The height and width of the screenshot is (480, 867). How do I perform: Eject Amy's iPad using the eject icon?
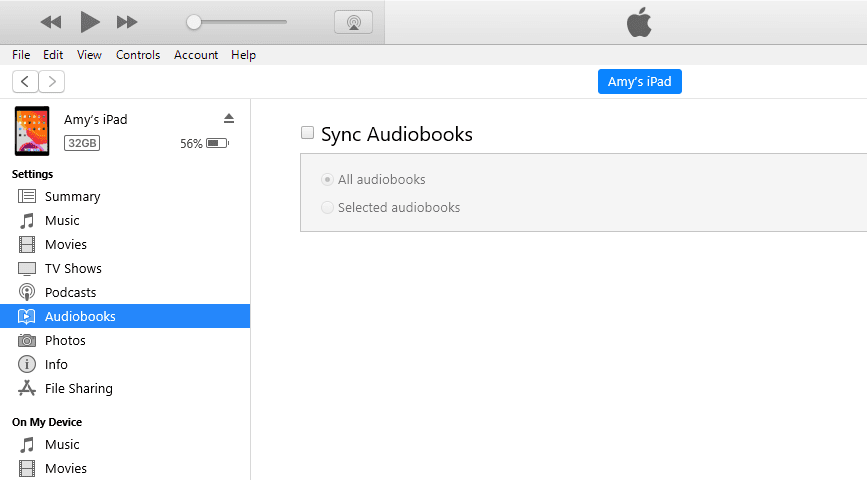(229, 118)
